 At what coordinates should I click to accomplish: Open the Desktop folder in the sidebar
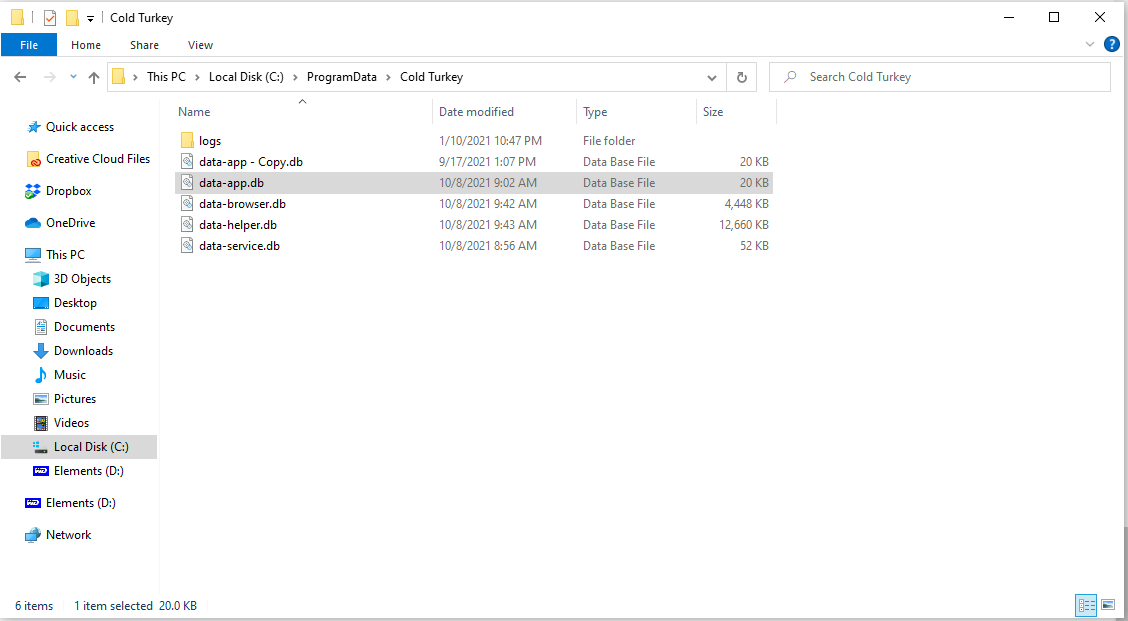(x=75, y=303)
